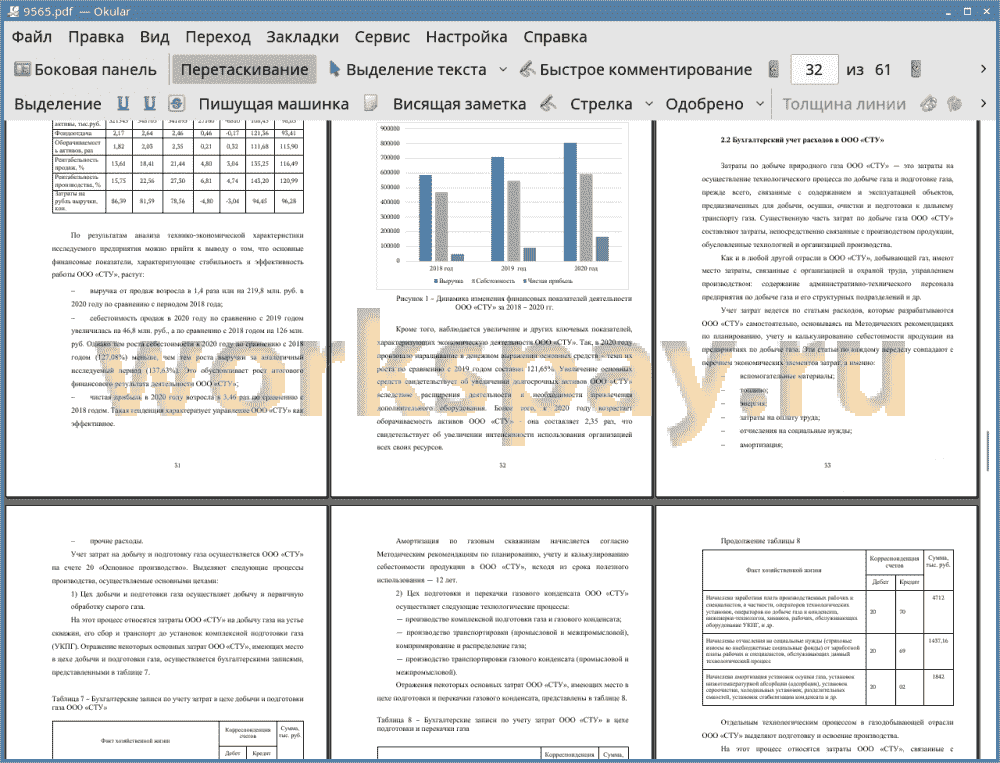Open the Настройка menu
Image resolution: width=1000 pixels, height=763 pixels.
coord(466,36)
